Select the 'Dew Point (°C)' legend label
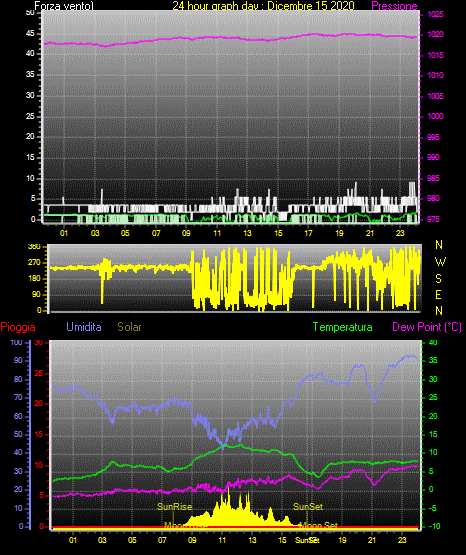The width and height of the screenshot is (466, 555). click(427, 327)
